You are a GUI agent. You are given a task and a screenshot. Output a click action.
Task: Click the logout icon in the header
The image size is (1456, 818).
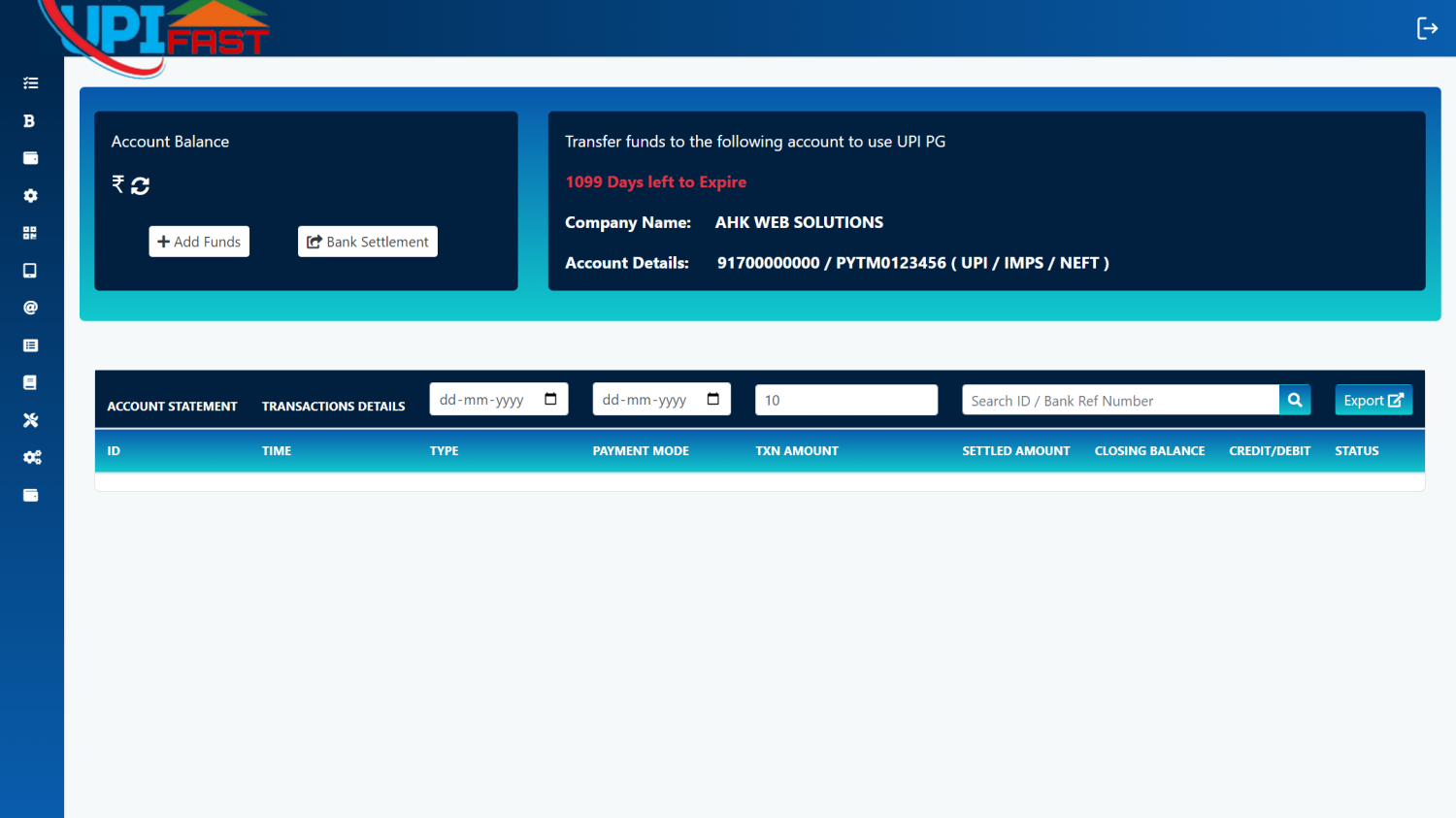click(1426, 28)
